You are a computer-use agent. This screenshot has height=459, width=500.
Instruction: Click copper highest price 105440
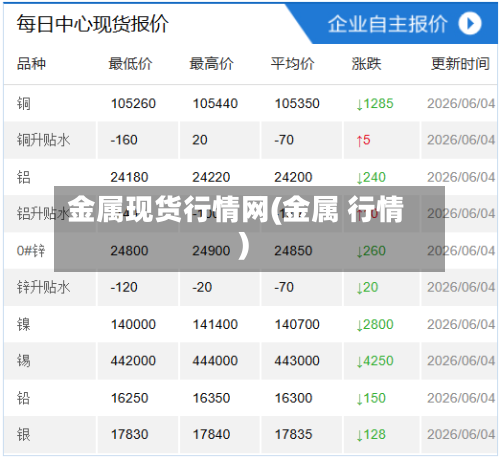tap(215, 103)
